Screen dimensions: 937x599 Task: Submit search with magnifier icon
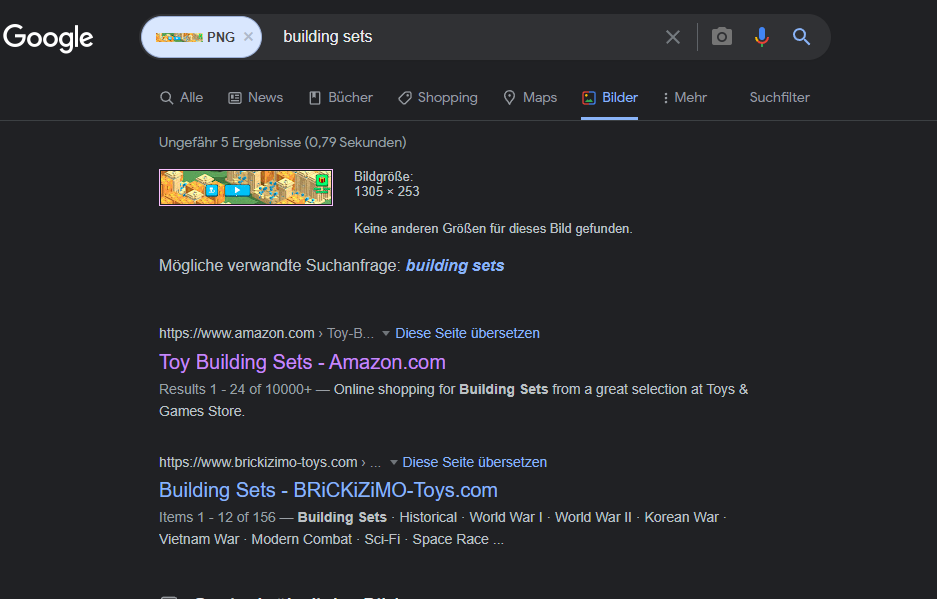click(x=801, y=36)
